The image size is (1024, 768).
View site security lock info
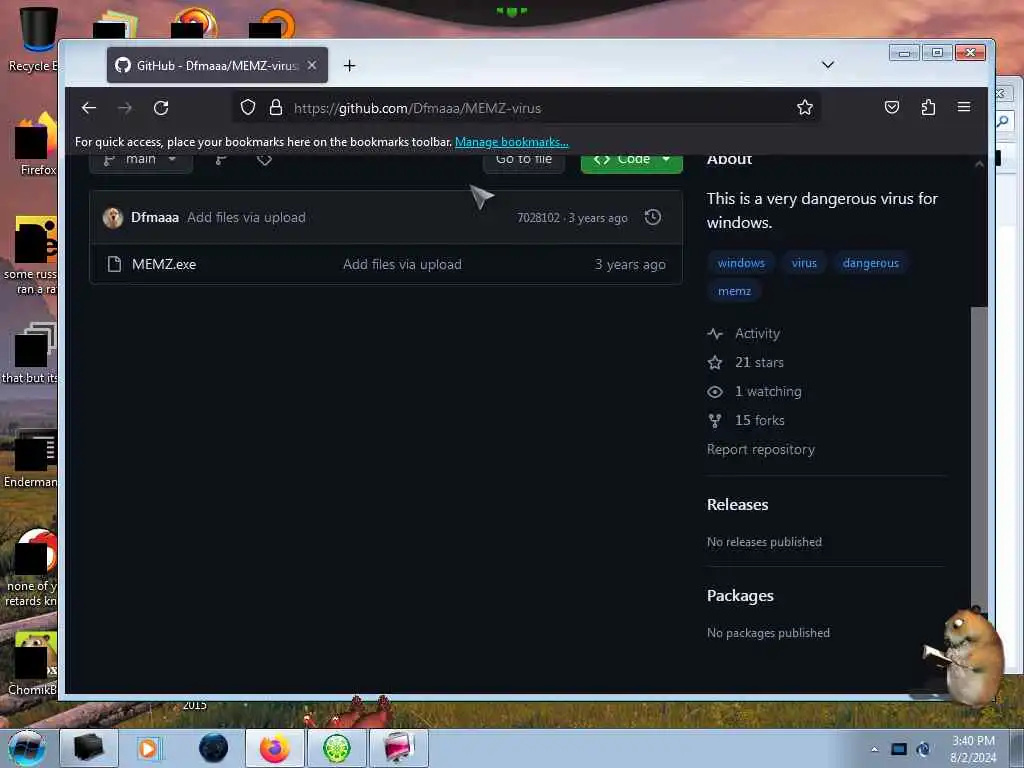click(x=276, y=107)
